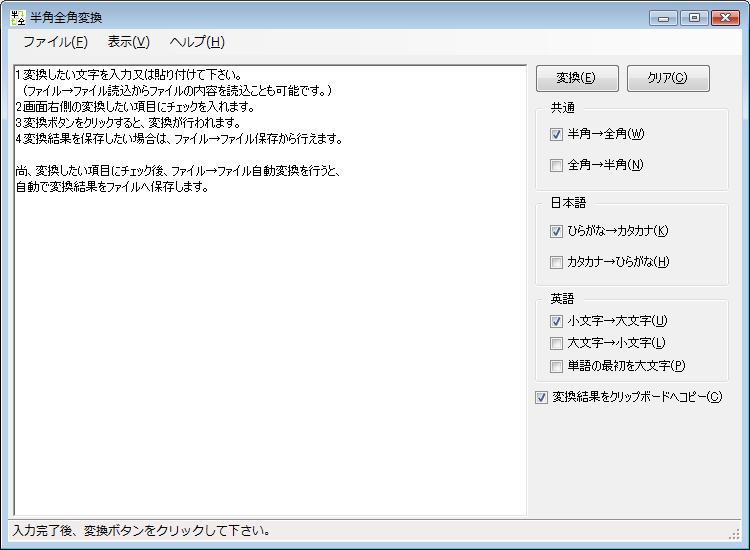Click the app icon in title bar
This screenshot has width=750, height=550.
point(17,17)
